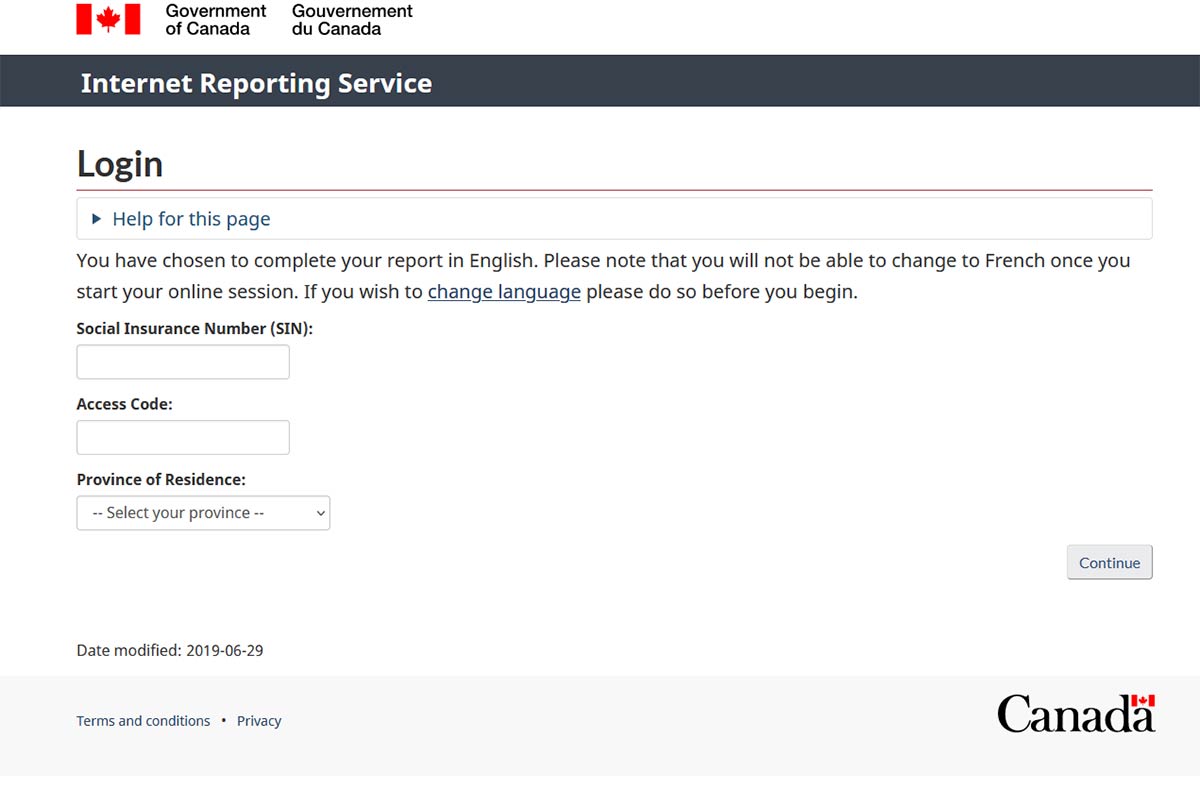This screenshot has width=1200, height=788.
Task: Click the disclosure triangle beside Help text
Action: click(96, 219)
